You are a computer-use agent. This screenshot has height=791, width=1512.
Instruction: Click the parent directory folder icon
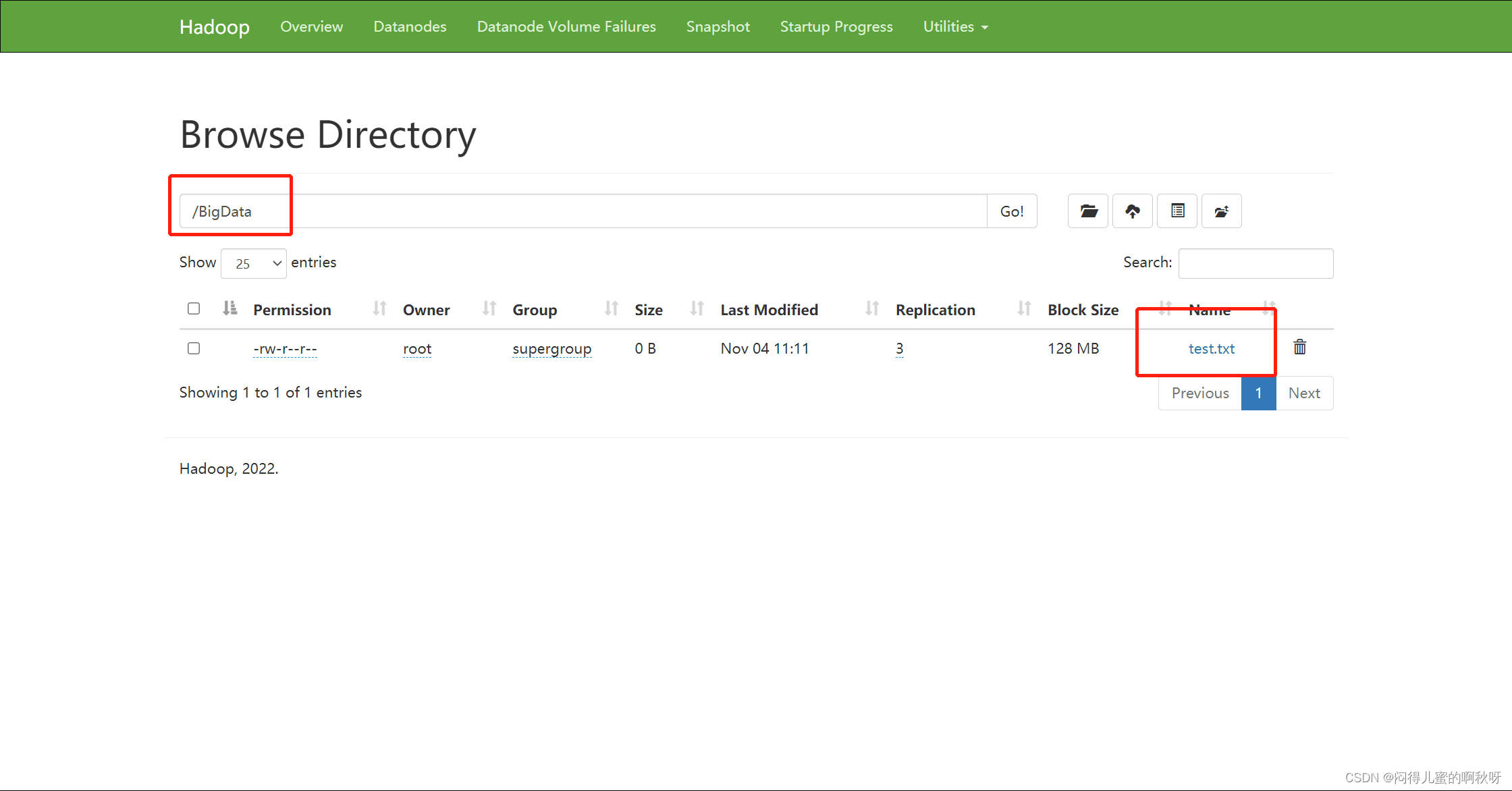coord(1221,211)
